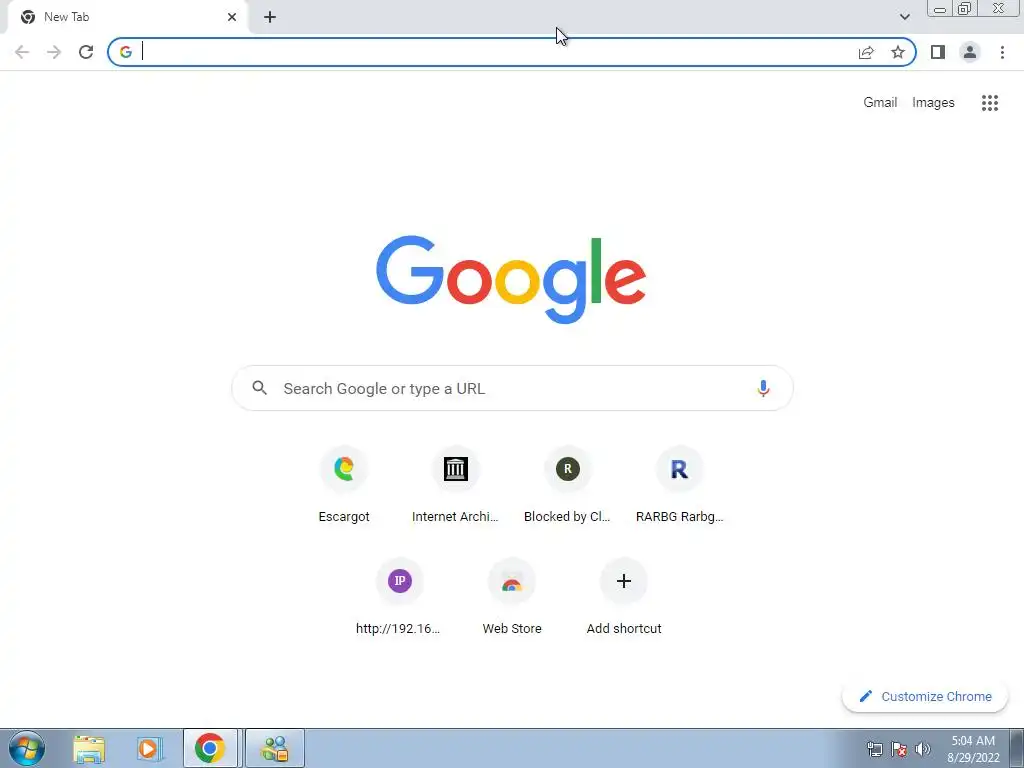Open the Web Store shortcut
Image resolution: width=1024 pixels, height=768 pixels.
[x=512, y=597]
